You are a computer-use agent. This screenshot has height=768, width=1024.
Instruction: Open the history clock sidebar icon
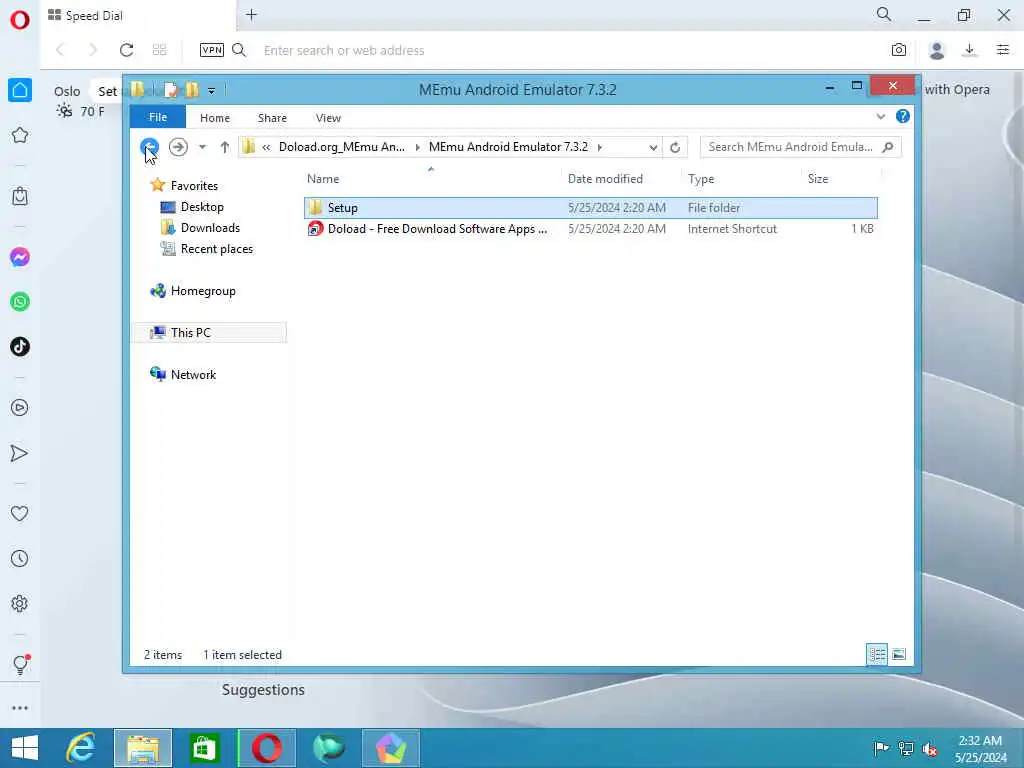(20, 559)
